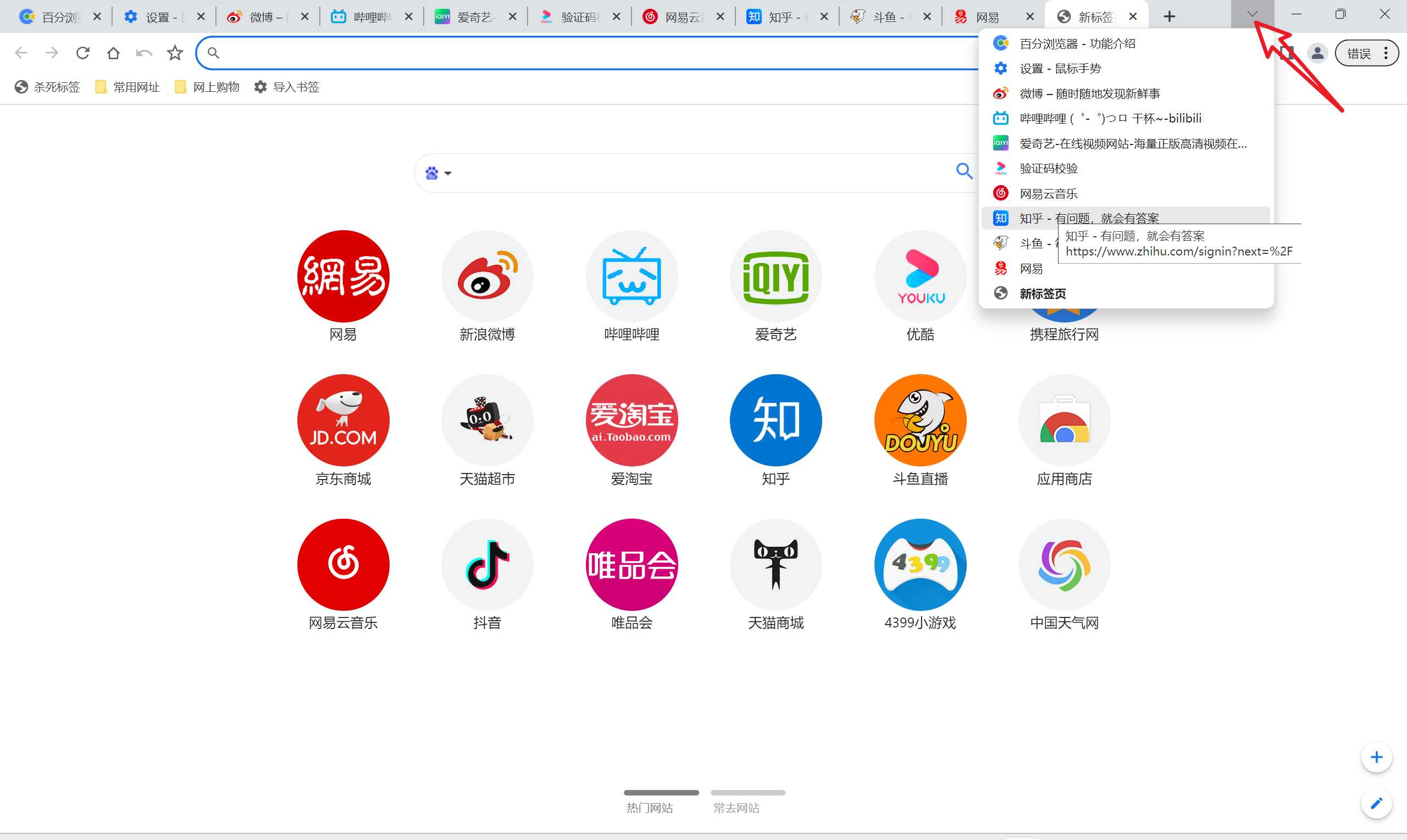
Task: Close the 知乎 tab
Action: 824,17
